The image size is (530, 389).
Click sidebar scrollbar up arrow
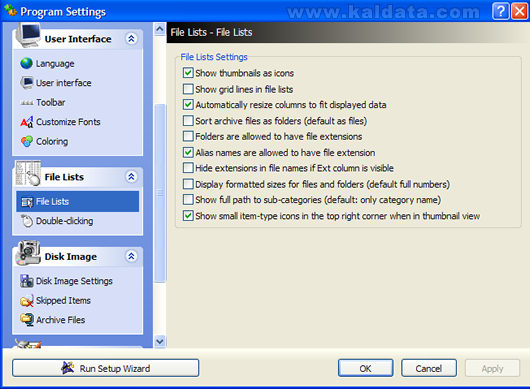tap(160, 29)
